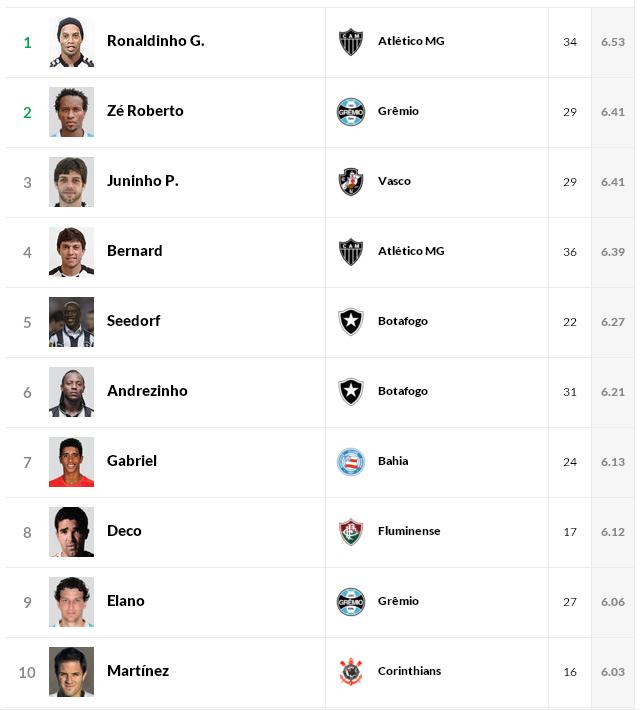Open the Martínez player name link

138,671
